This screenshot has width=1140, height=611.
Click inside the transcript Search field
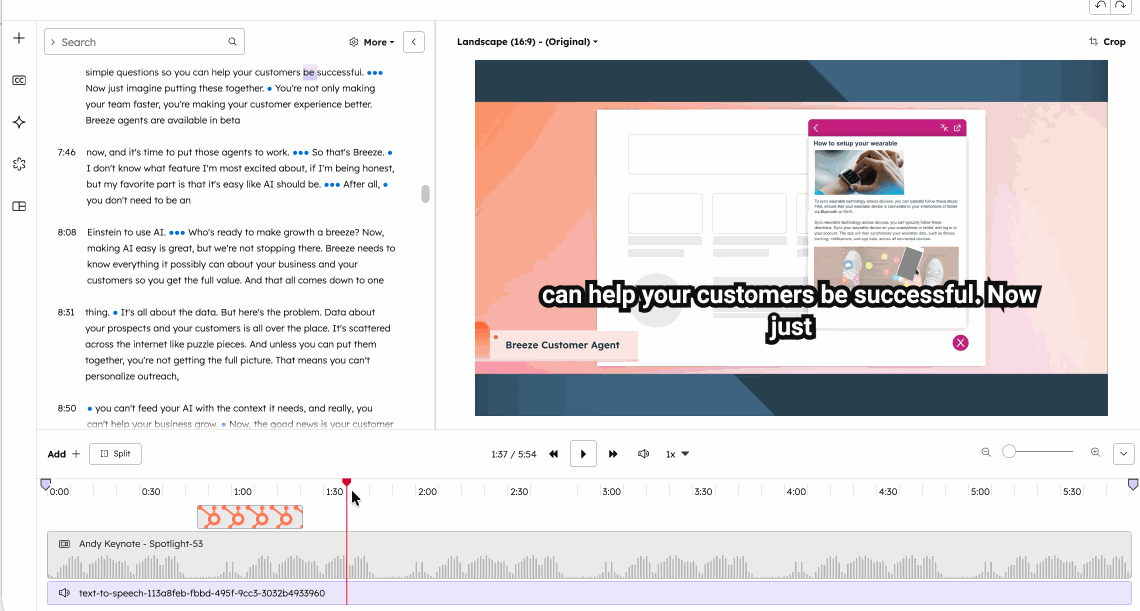pos(144,41)
